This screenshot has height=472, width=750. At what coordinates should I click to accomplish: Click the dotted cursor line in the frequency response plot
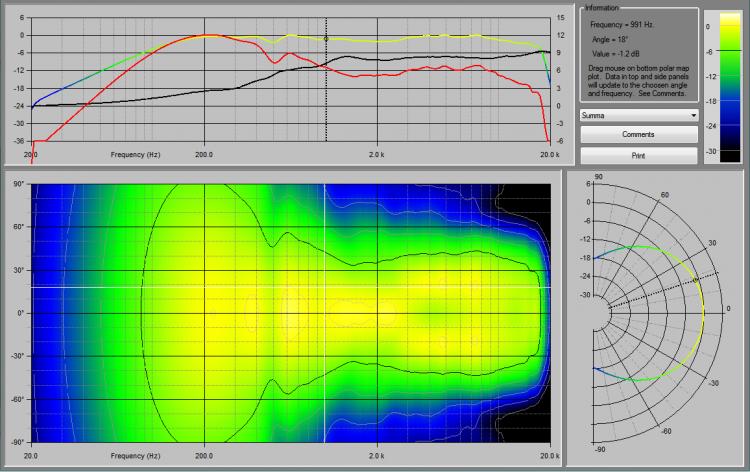pos(326,100)
